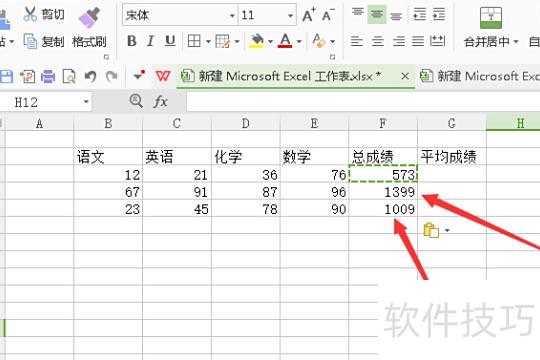Open the fill color dropdown arrow
The height and width of the screenshot is (360, 540).
[270, 42]
